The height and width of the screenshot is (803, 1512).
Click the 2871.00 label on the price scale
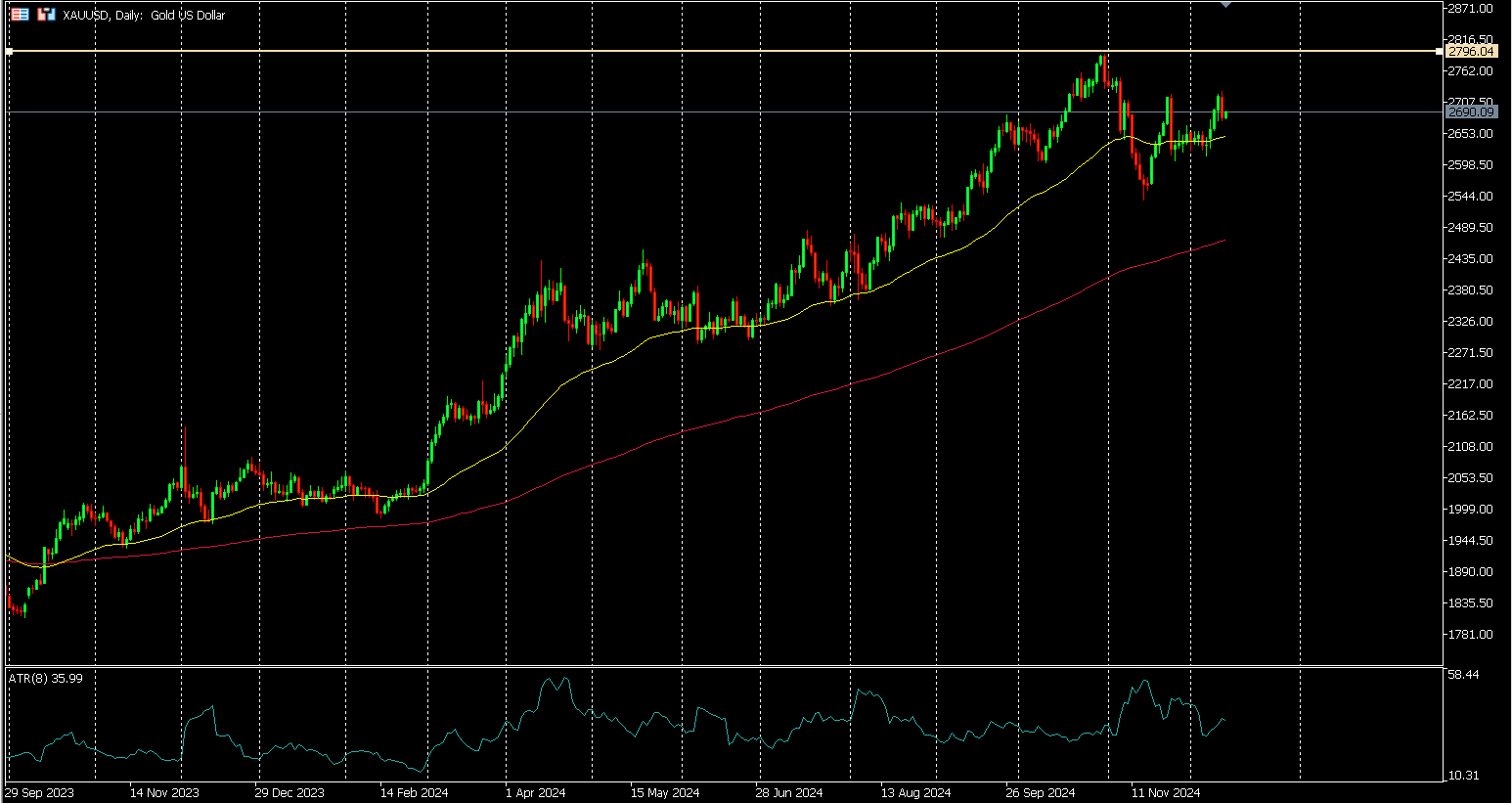pos(1467,8)
